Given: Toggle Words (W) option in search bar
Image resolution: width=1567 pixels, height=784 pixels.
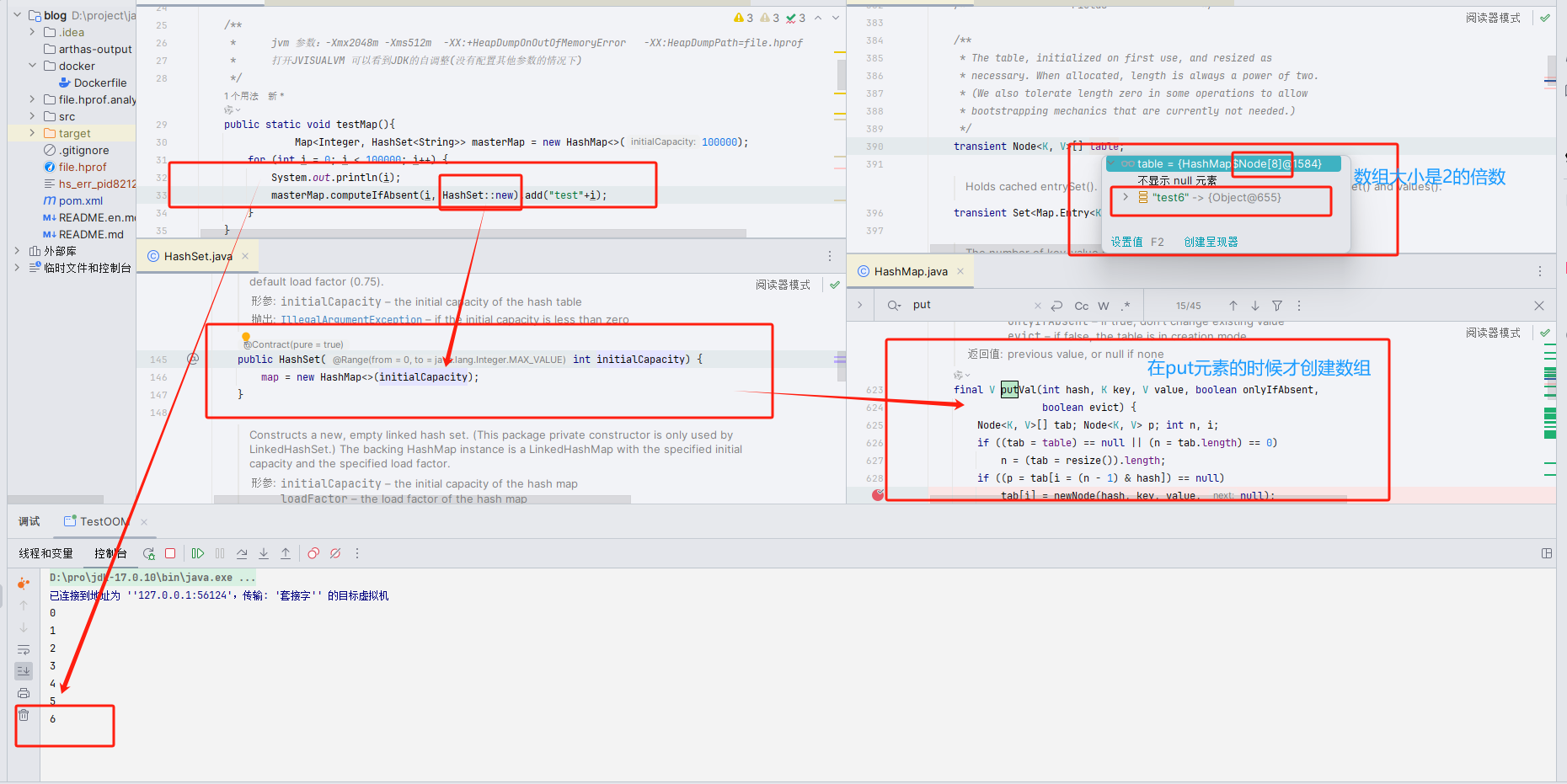Looking at the screenshot, I should 1104,306.
